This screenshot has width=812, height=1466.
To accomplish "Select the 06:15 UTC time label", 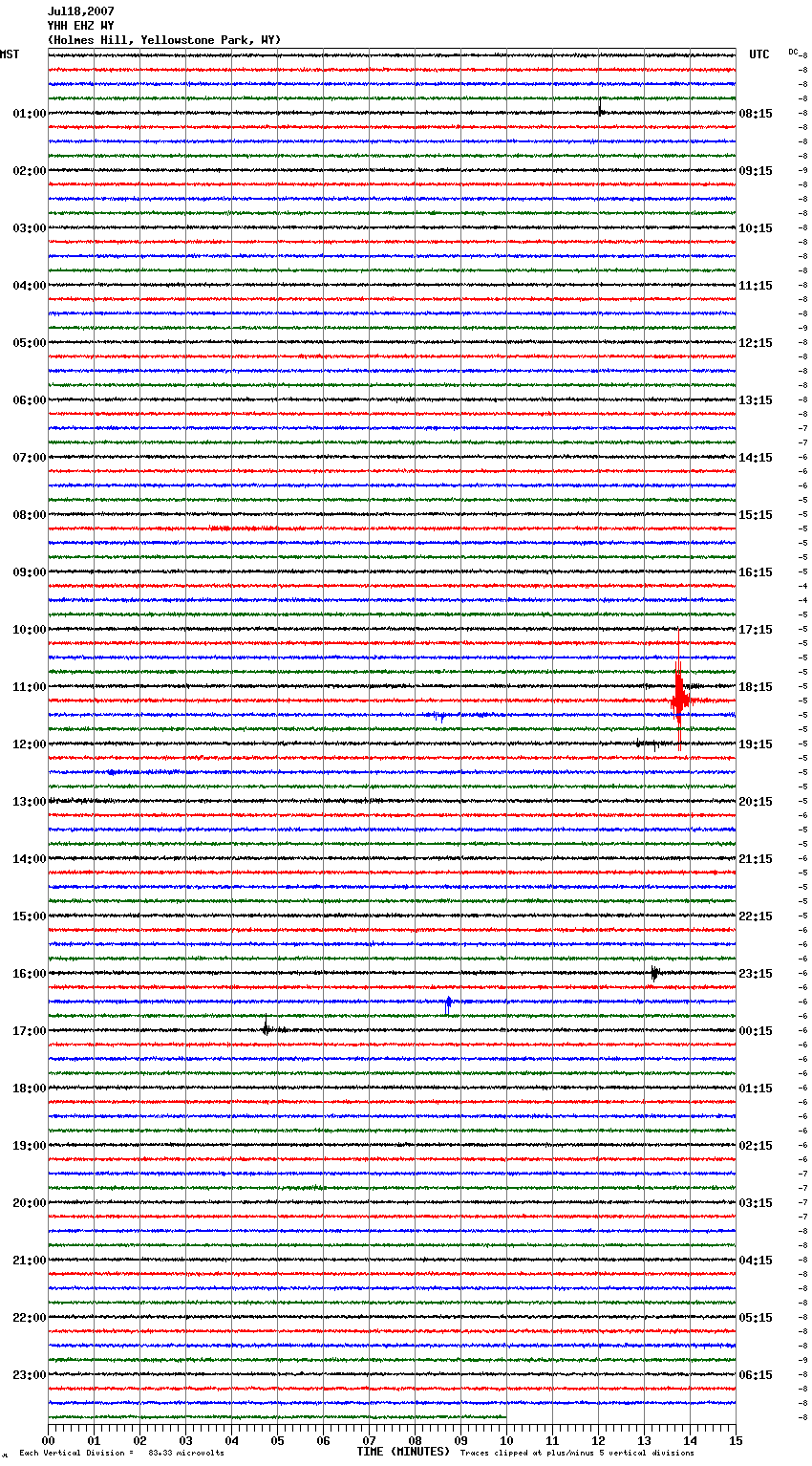I will (x=756, y=1375).
